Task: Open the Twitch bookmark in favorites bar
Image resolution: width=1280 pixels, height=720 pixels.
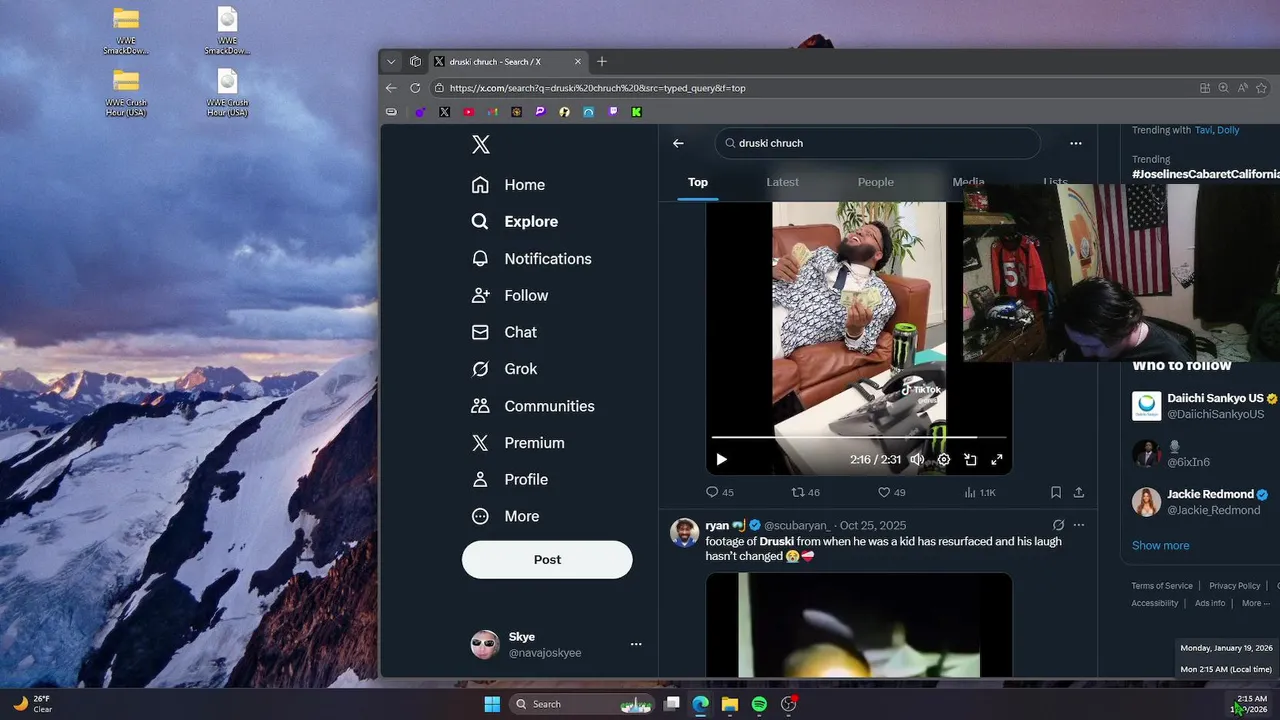Action: pyautogui.click(x=613, y=112)
